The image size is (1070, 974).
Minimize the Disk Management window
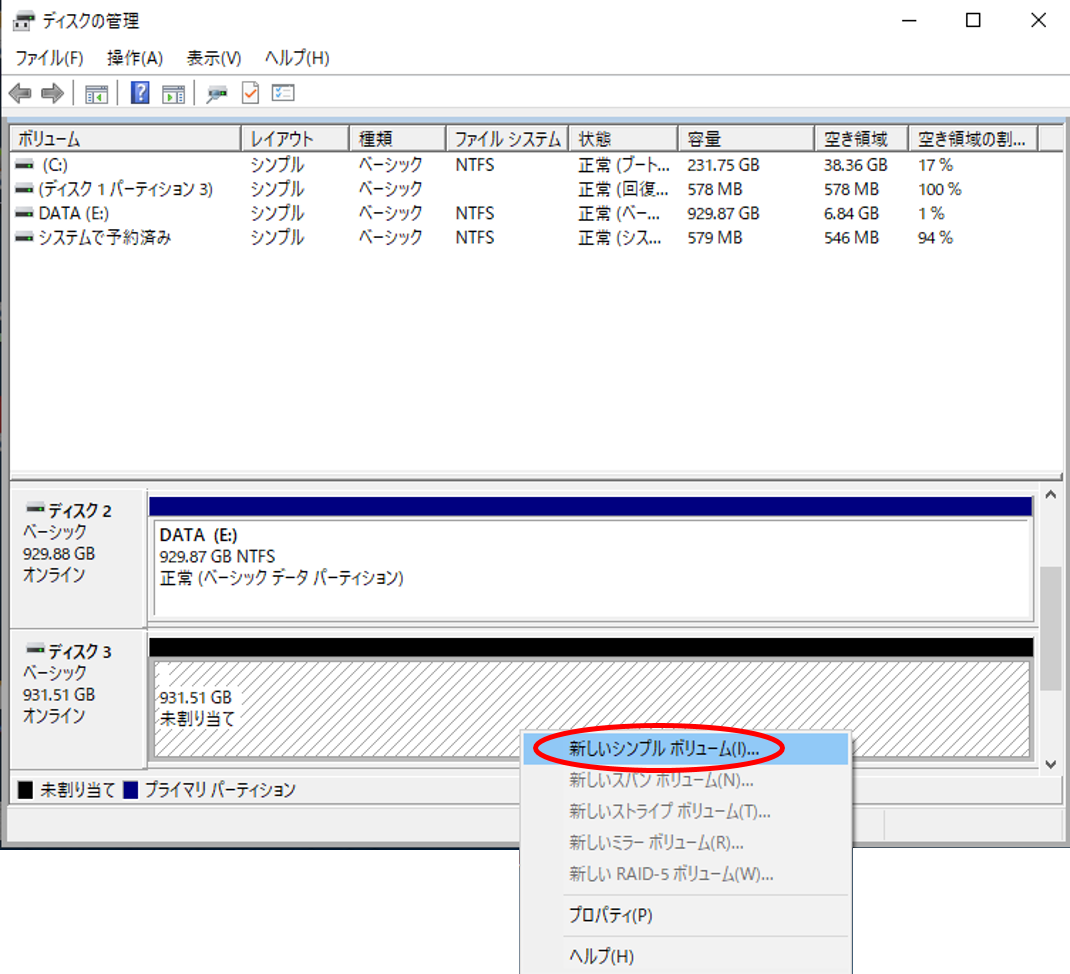[909, 20]
